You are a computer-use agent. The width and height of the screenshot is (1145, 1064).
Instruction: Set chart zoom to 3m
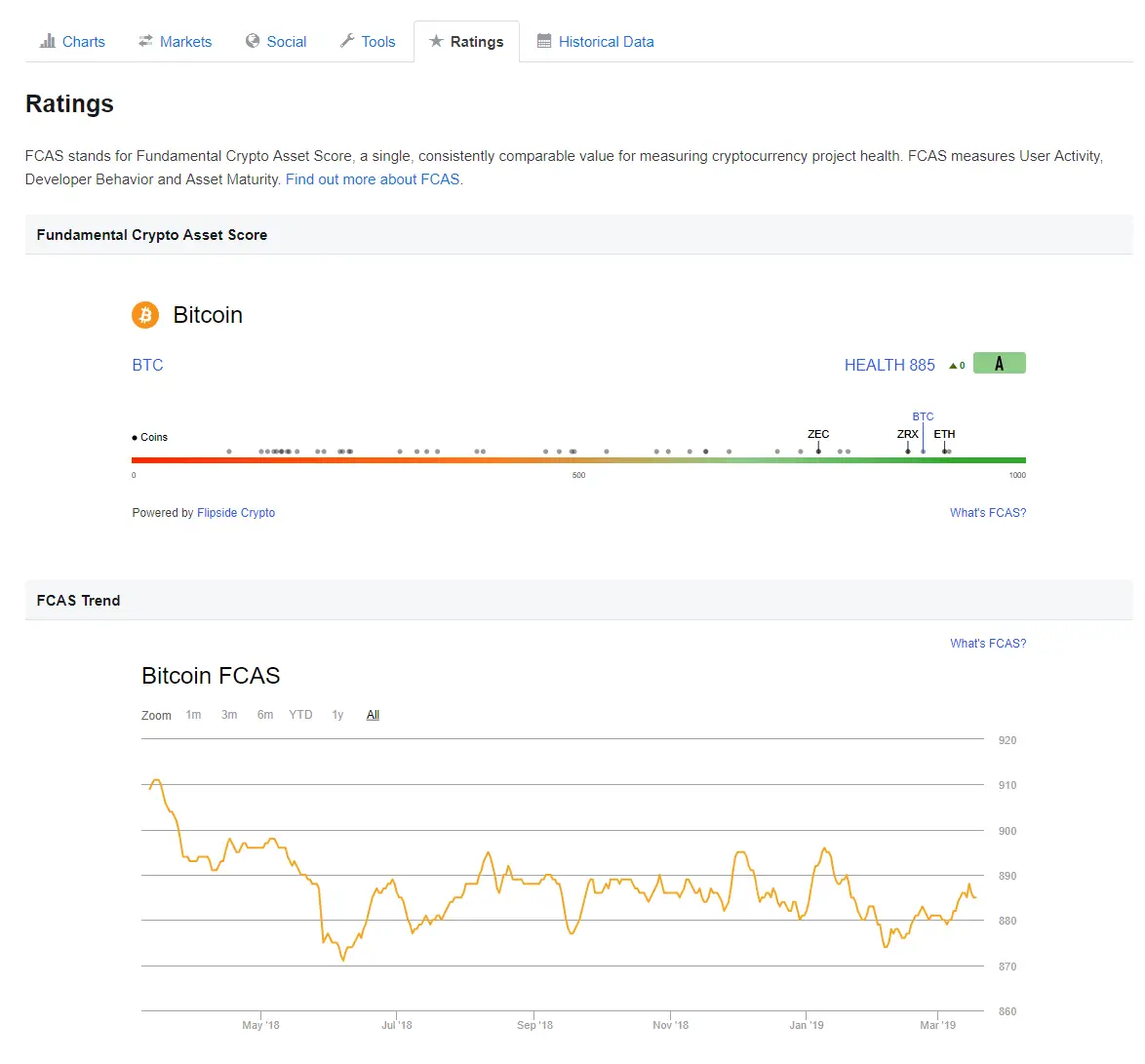tap(229, 715)
